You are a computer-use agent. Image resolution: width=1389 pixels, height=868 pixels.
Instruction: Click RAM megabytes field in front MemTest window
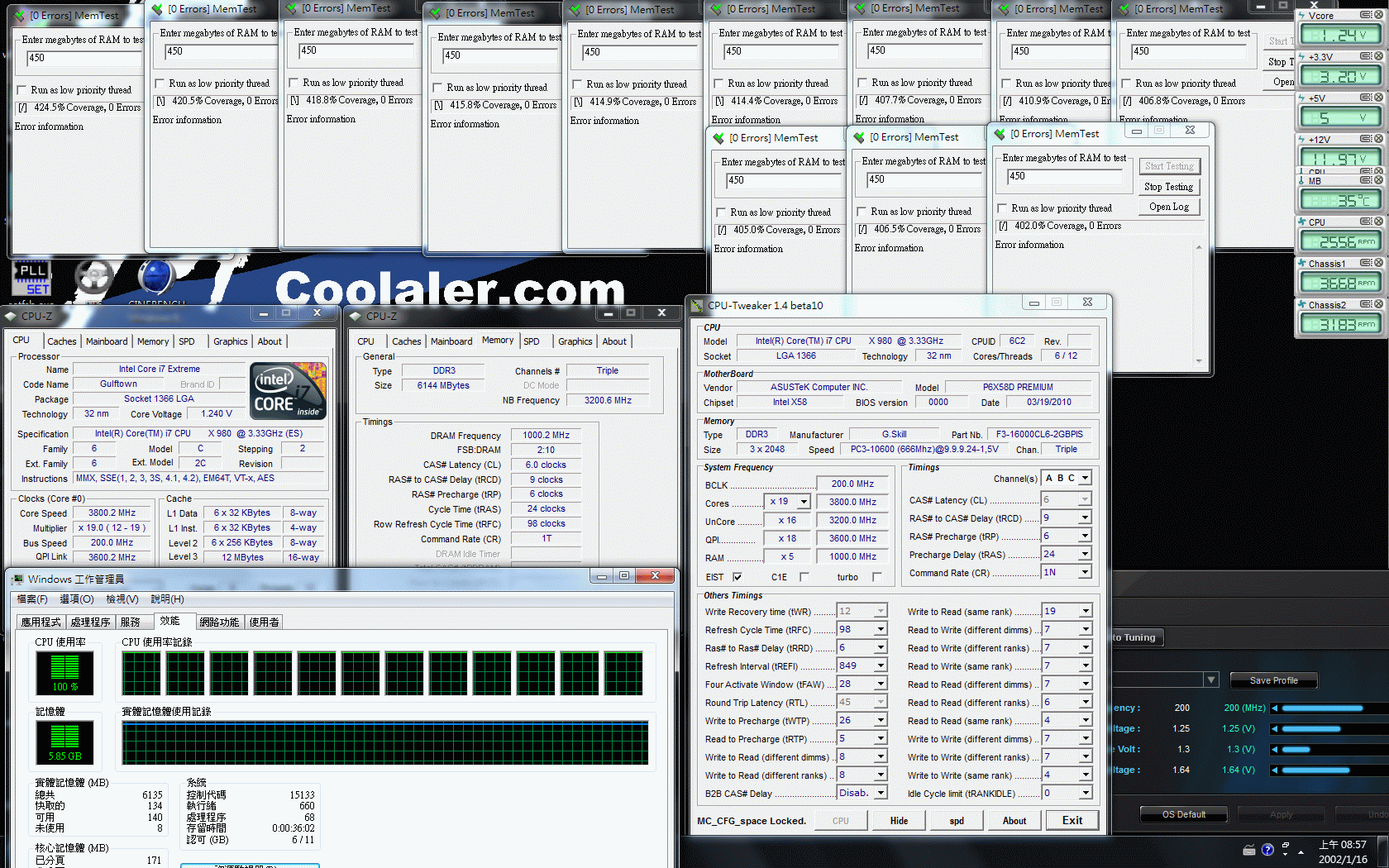click(x=1064, y=176)
